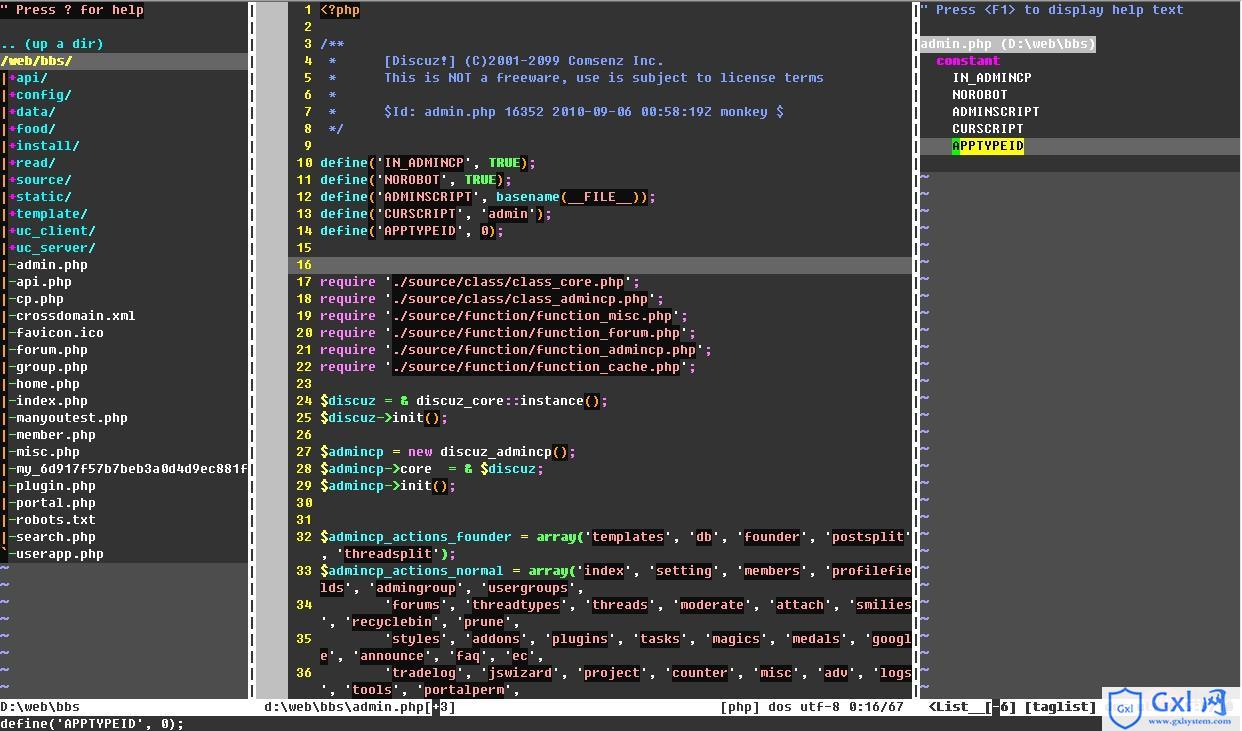1242x731 pixels.
Task: Open robots.txt in the file tree
Action: (x=56, y=520)
